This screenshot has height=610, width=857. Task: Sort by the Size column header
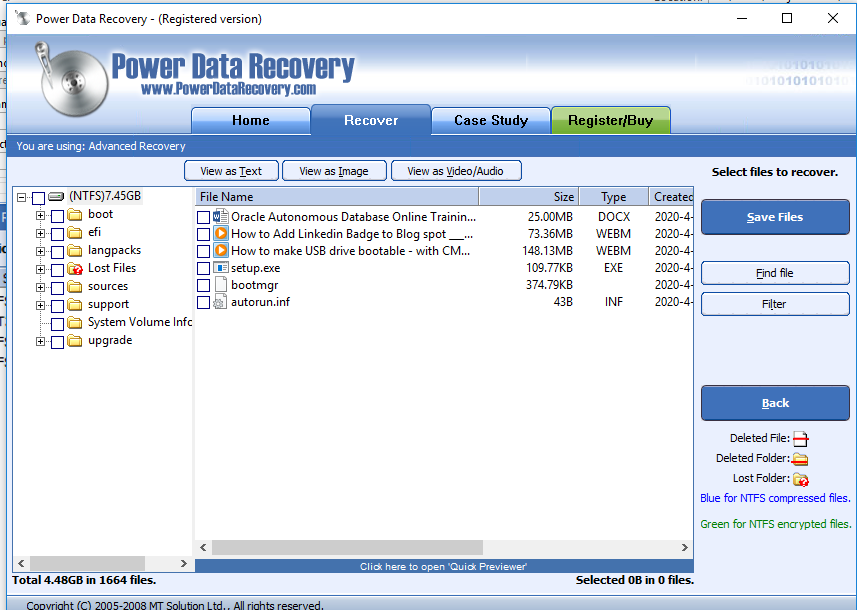(529, 197)
